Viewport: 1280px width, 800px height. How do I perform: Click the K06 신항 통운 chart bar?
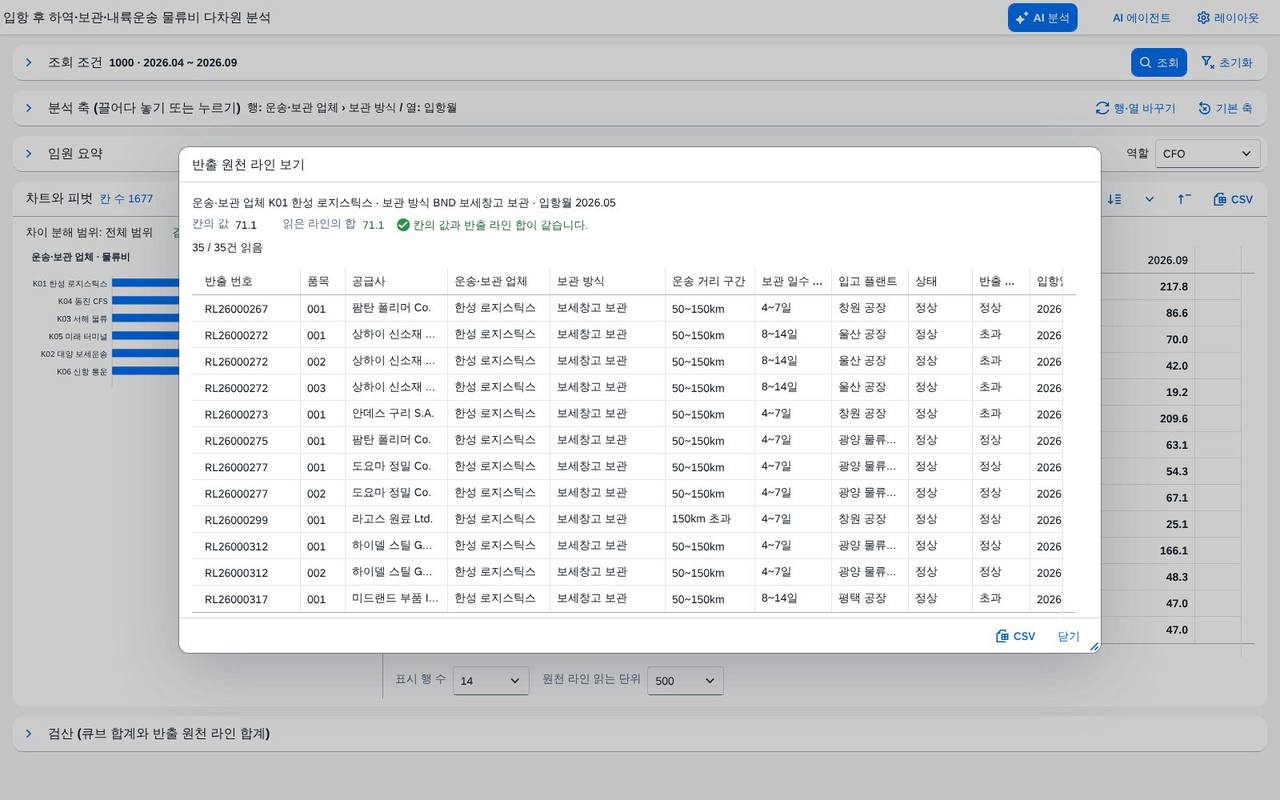[145, 371]
